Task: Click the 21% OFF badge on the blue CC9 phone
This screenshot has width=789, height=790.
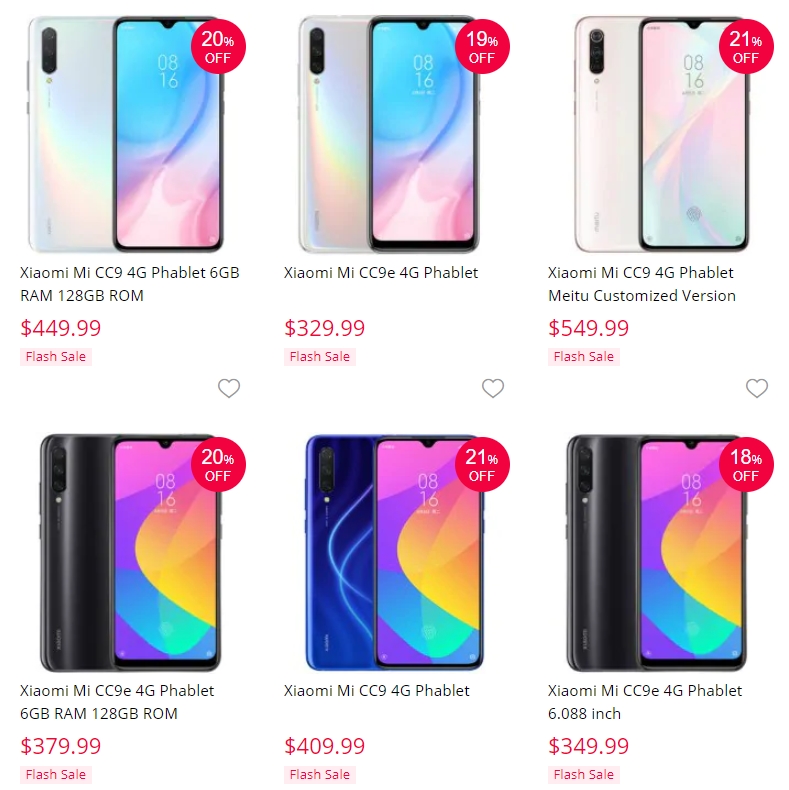Action: 482,464
